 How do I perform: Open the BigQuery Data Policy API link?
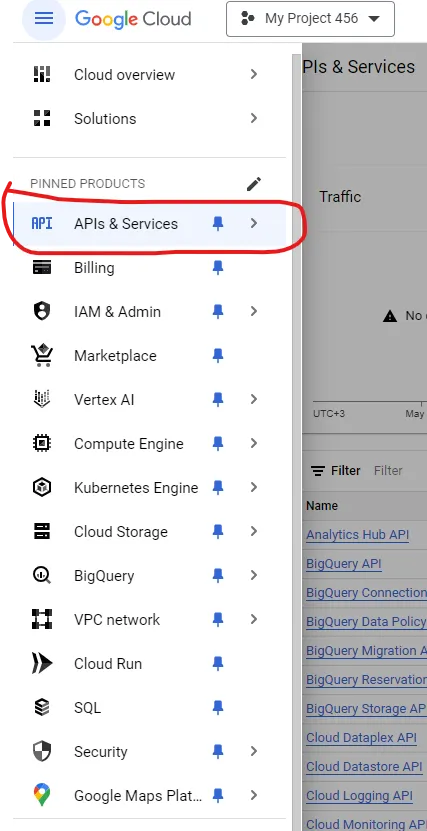click(x=366, y=622)
